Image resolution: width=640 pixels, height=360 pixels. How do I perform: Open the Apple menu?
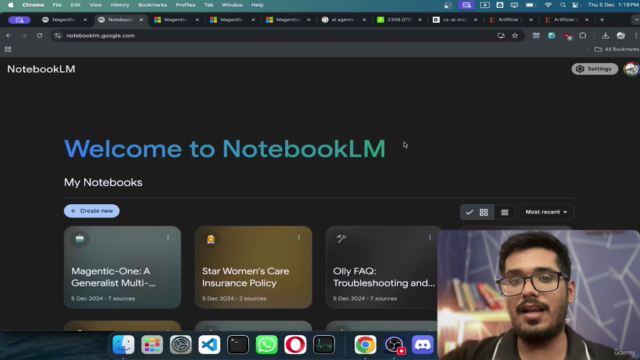[x=11, y=5]
